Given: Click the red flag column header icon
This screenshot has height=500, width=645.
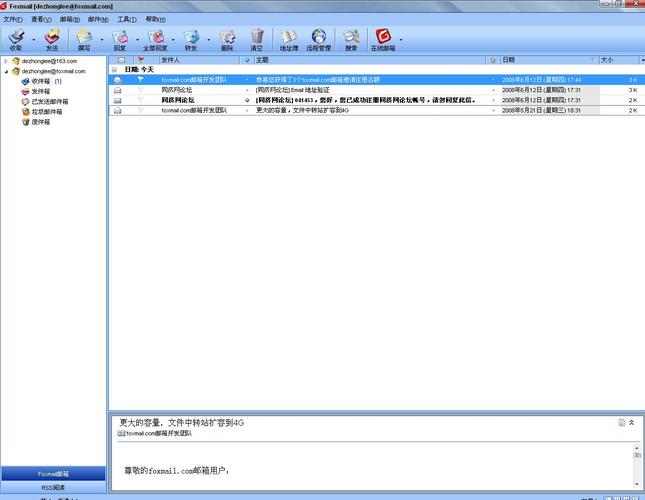Looking at the screenshot, I should [141, 60].
